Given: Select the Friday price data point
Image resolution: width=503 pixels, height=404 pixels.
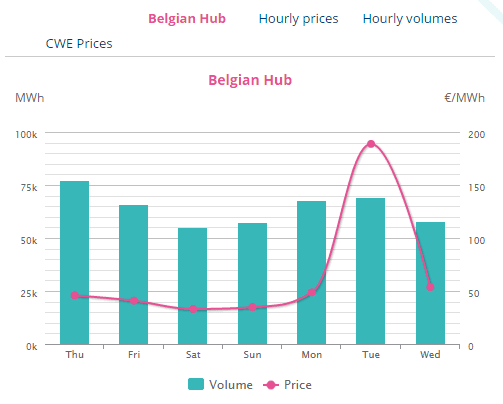Looking at the screenshot, I should [x=134, y=301].
